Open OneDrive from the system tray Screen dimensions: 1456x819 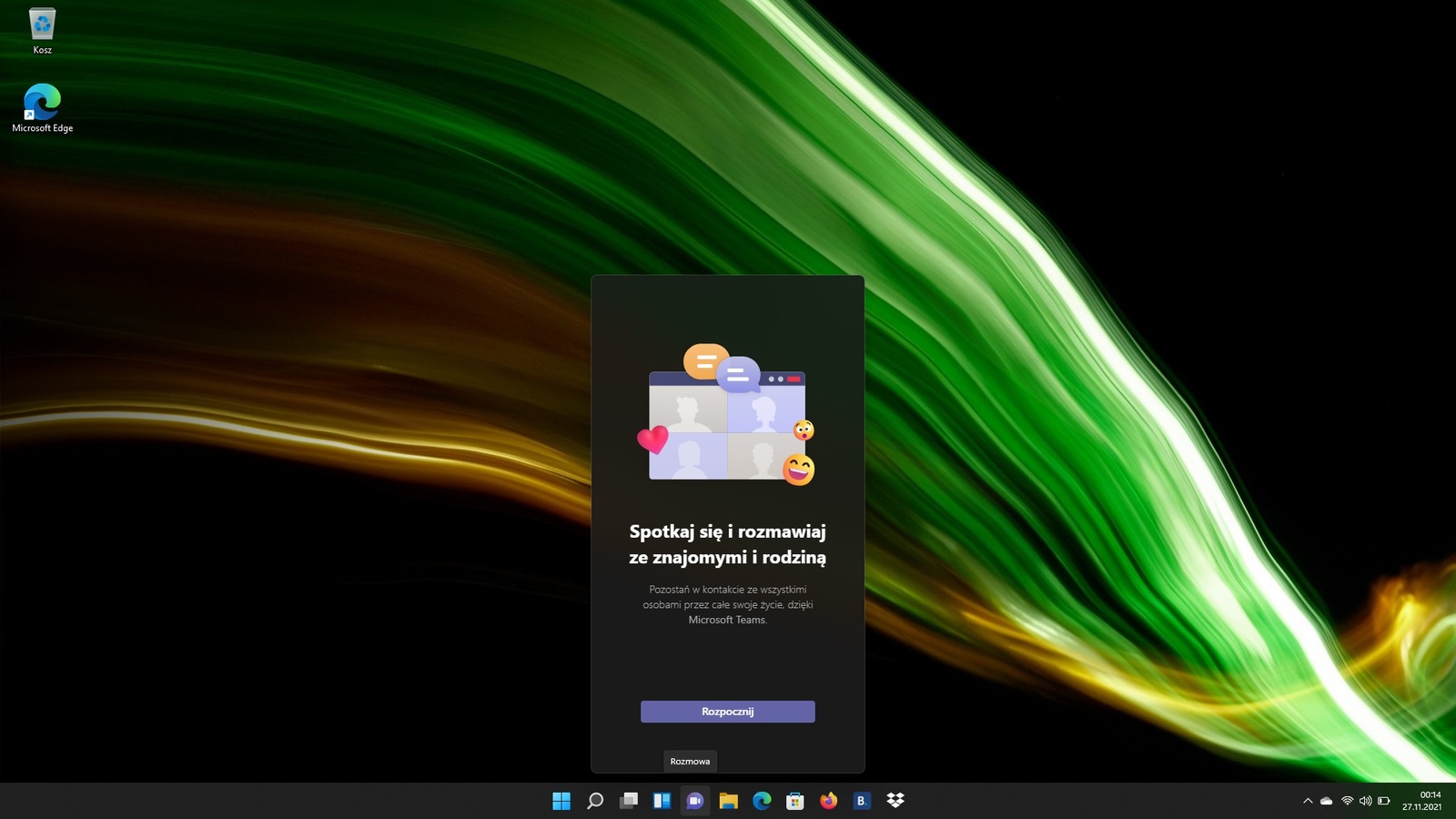[1327, 802]
